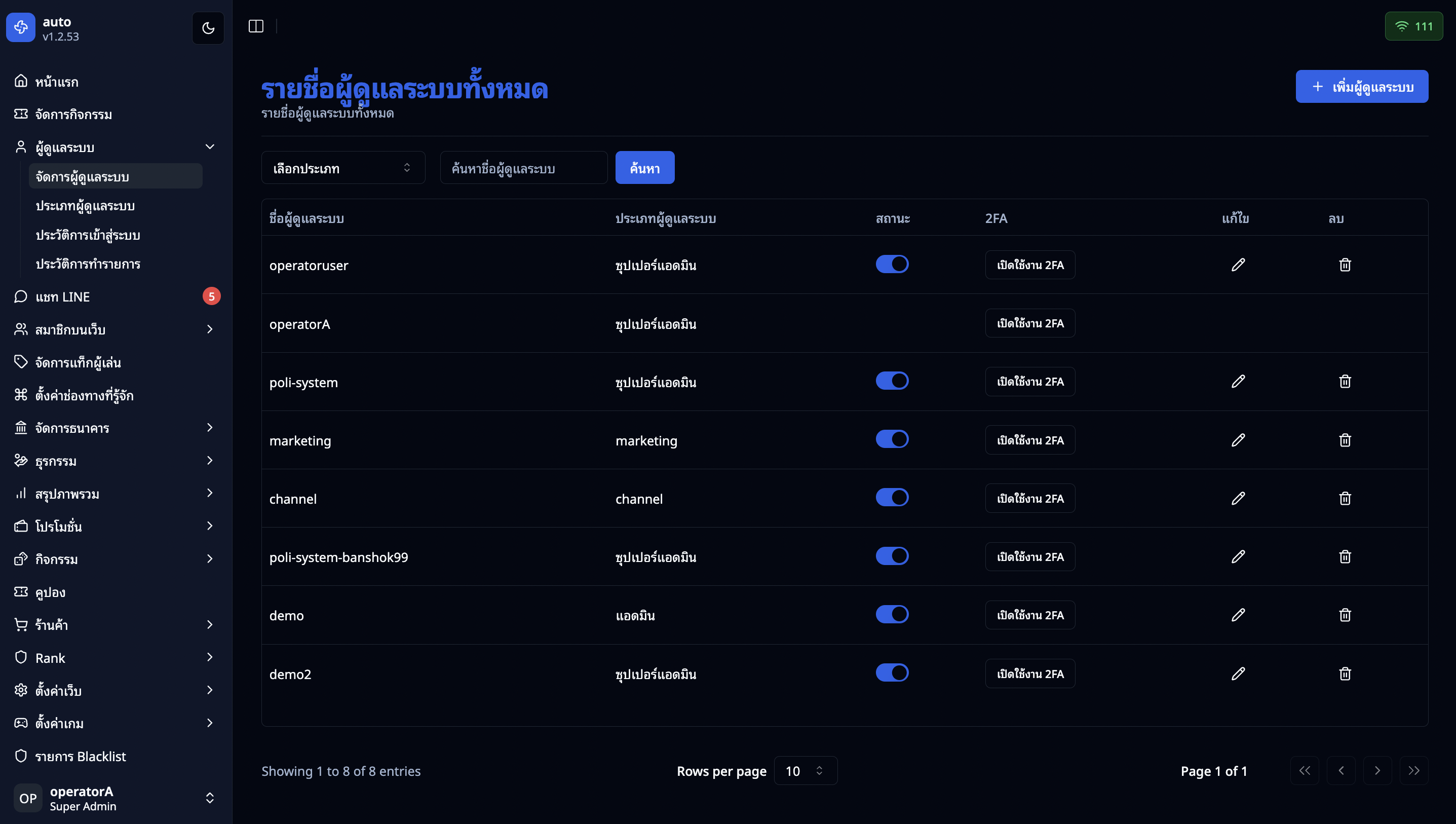
Task: Open แชท LINE menu item
Action: [x=62, y=296]
